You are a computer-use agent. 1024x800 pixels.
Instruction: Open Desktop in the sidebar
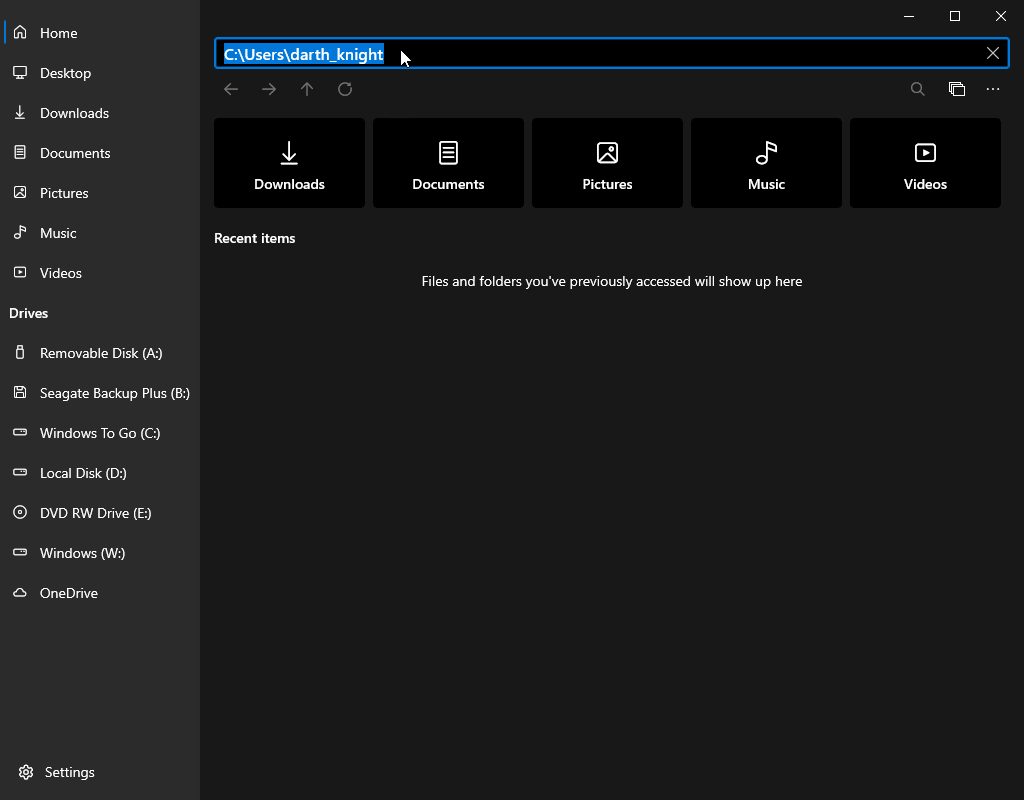click(x=100, y=73)
